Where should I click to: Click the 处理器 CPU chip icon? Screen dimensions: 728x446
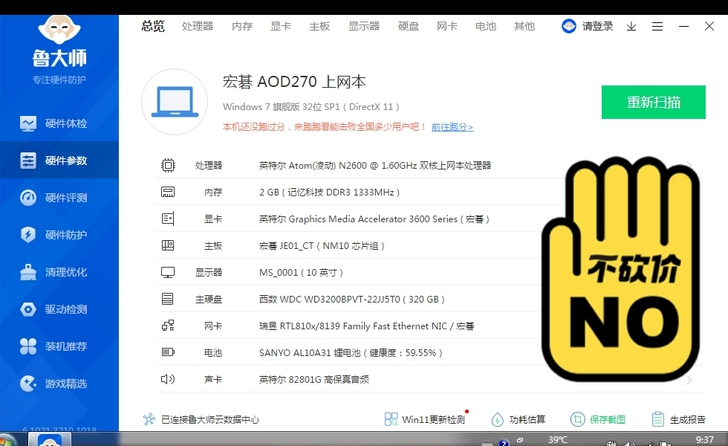[x=168, y=165]
